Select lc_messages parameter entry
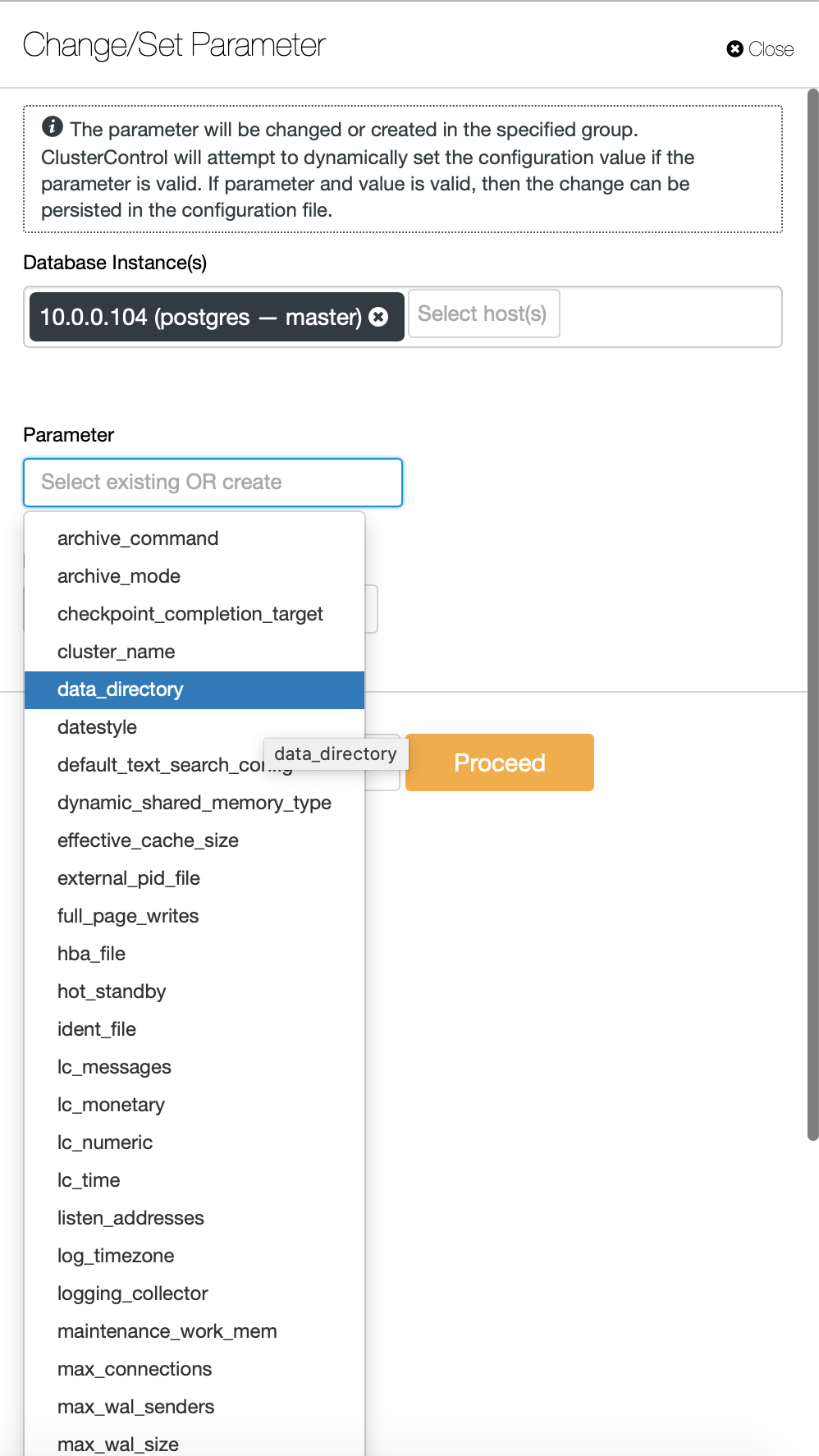This screenshot has width=819, height=1456. (x=114, y=1067)
